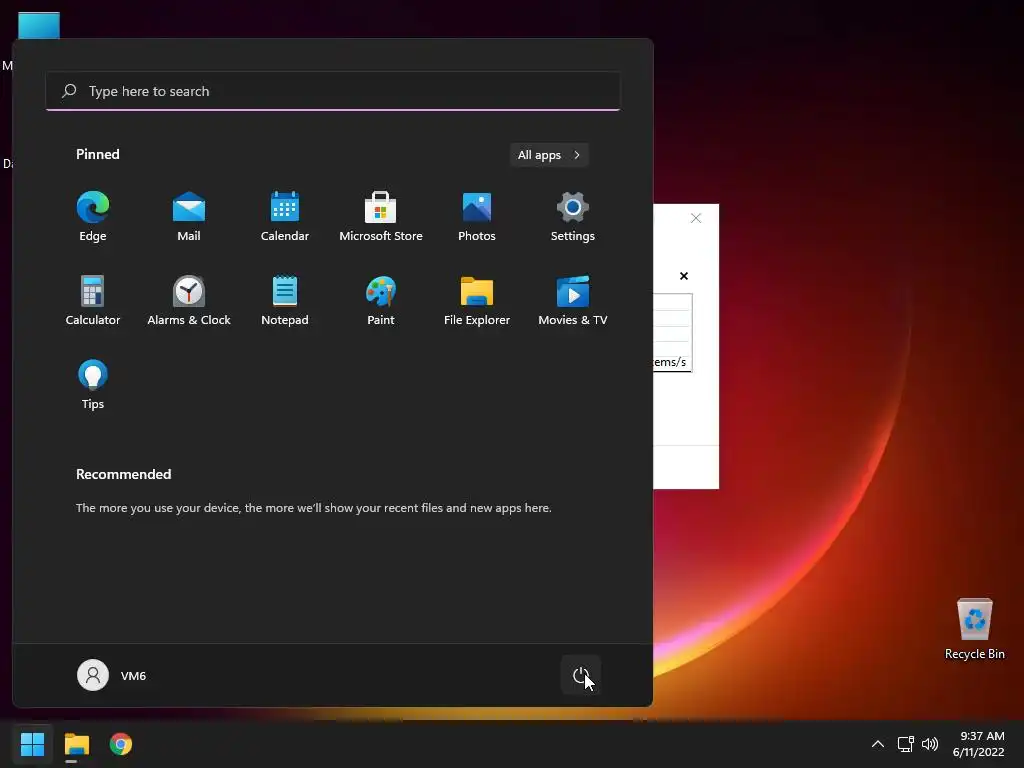
Task: Open the Paint app
Action: point(381,300)
